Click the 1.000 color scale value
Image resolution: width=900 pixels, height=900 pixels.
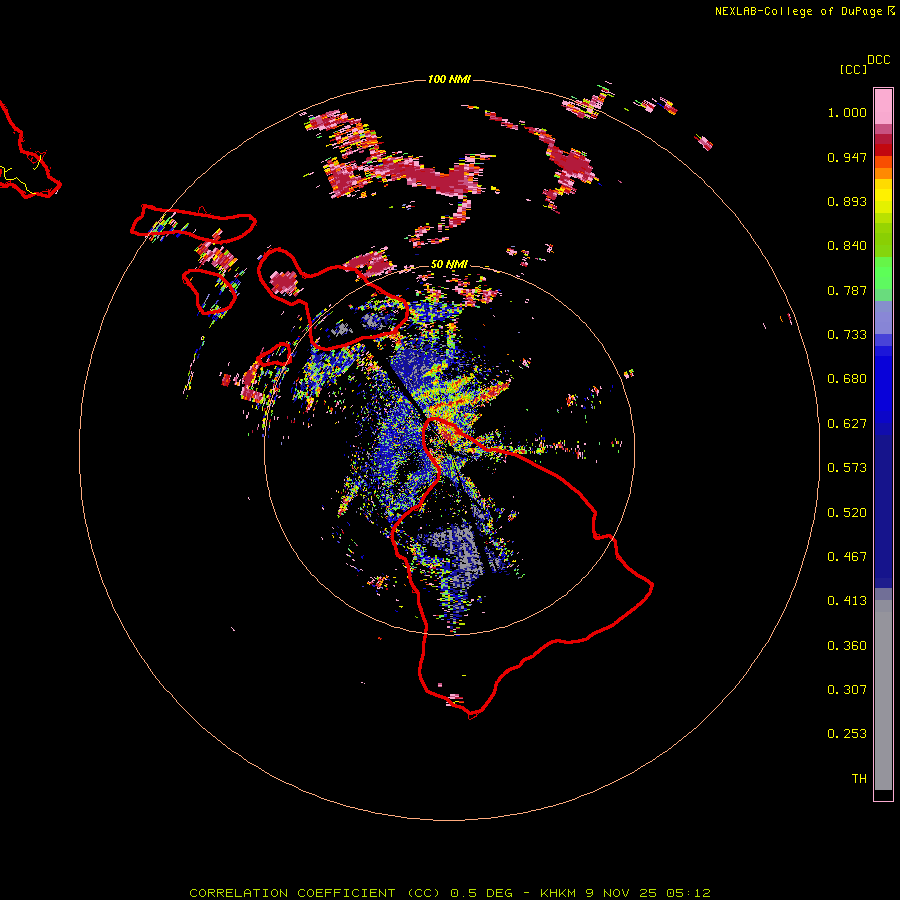coord(847,112)
